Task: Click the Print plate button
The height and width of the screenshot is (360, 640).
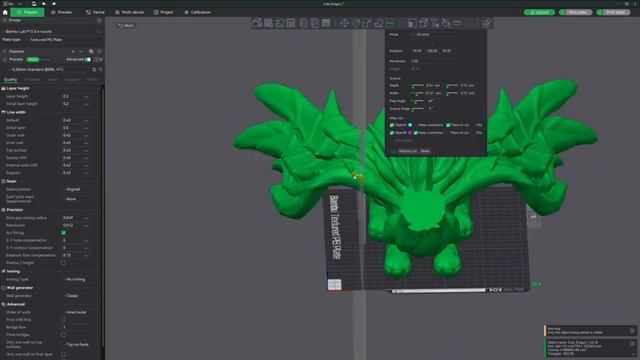Action: [613, 12]
